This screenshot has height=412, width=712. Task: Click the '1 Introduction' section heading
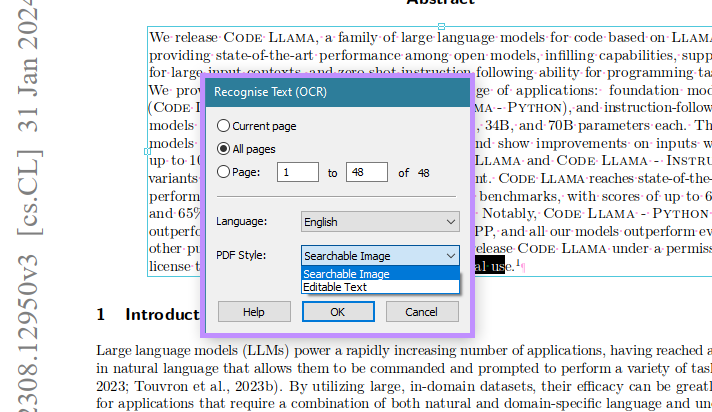click(x=148, y=314)
